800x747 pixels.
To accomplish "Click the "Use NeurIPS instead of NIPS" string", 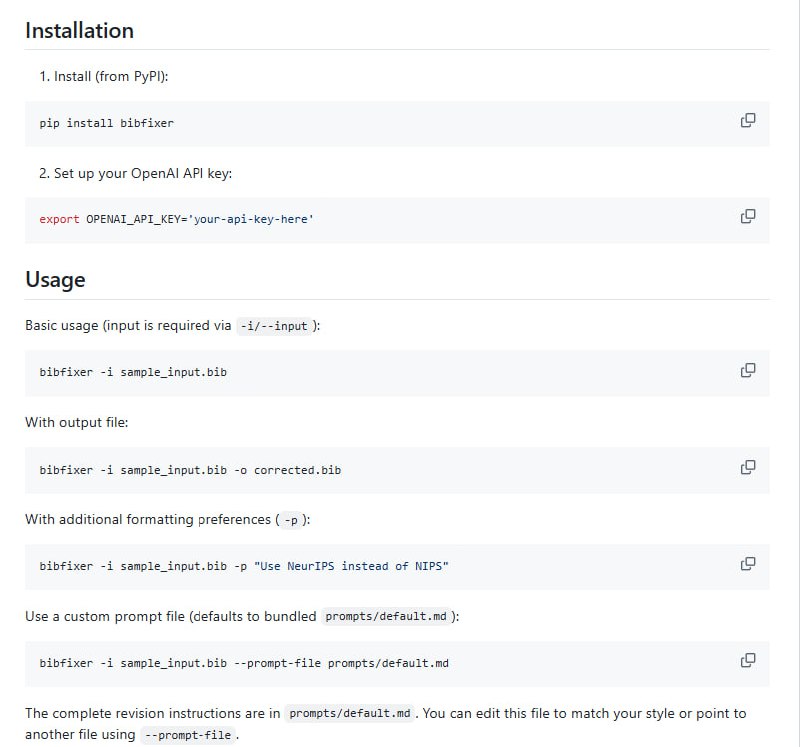I will 352,566.
